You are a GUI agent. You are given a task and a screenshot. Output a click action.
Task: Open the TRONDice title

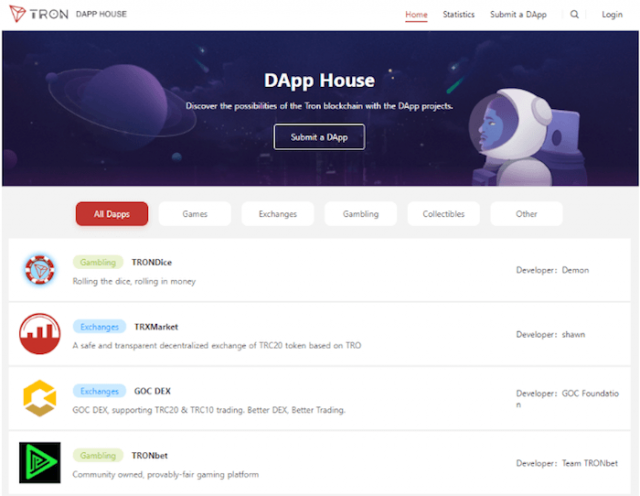pyautogui.click(x=151, y=262)
